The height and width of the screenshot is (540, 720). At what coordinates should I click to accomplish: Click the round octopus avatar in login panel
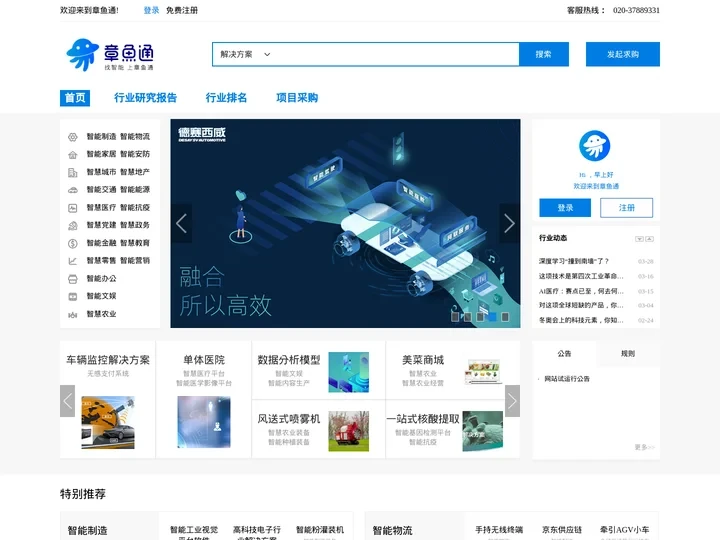click(595, 146)
